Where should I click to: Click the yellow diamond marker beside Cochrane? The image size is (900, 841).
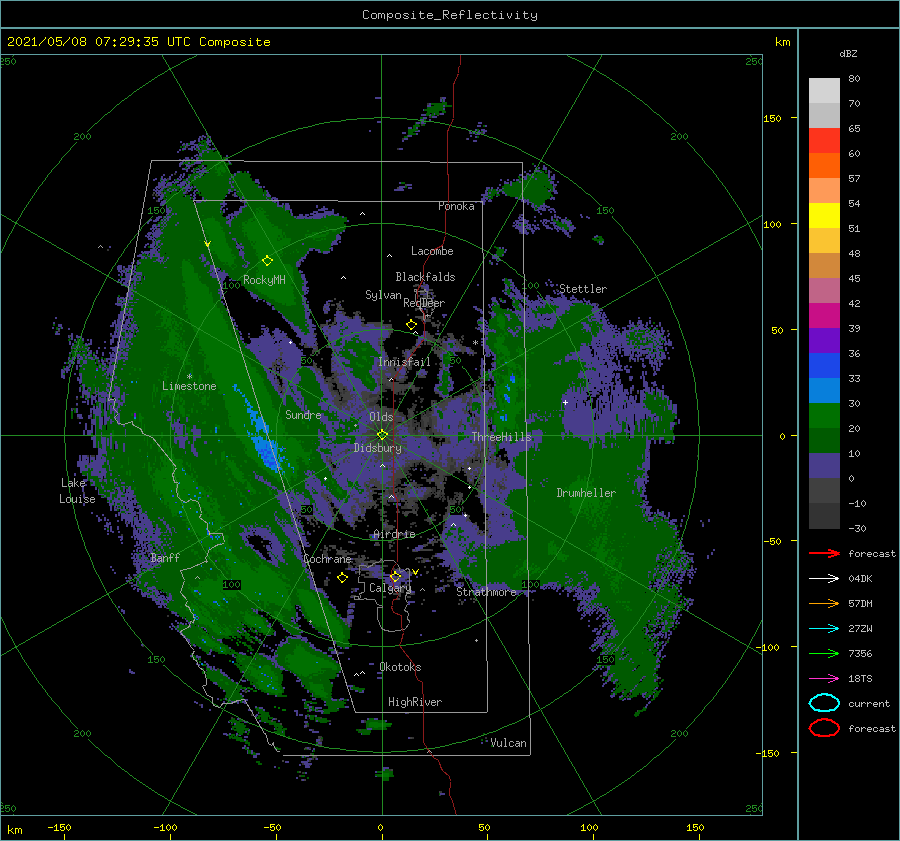pos(342,578)
